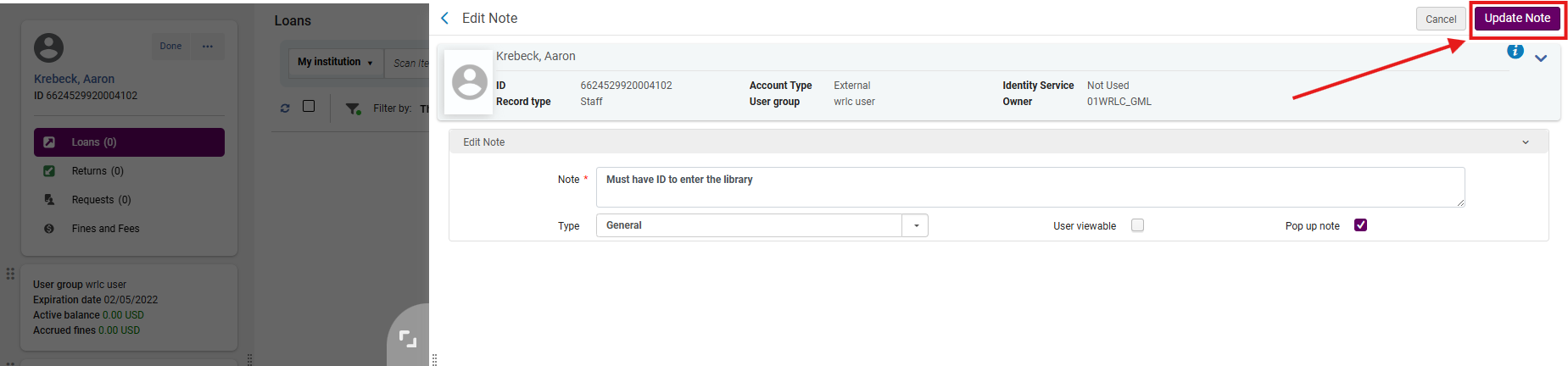Click into the Note text field
This screenshot has width=1568, height=366.
coord(1030,187)
